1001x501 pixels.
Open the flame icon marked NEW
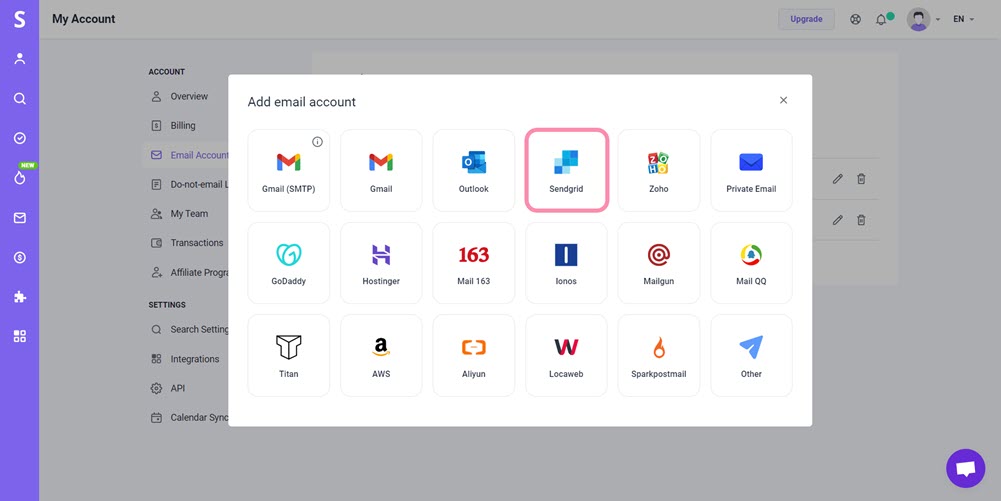point(20,178)
